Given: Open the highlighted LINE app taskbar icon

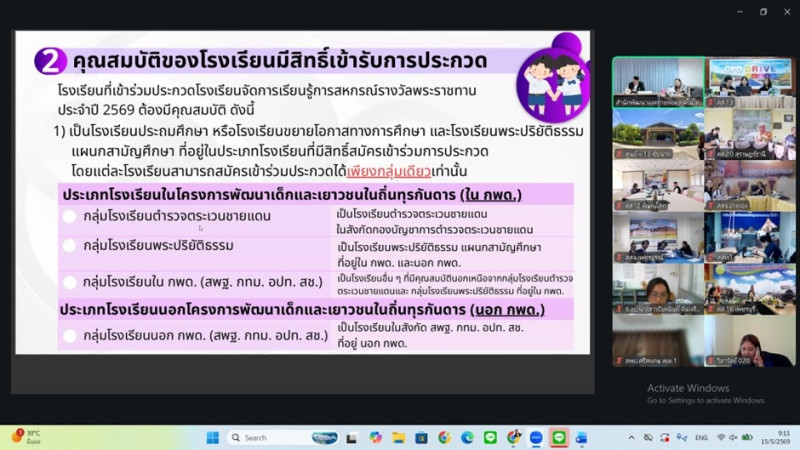Looking at the screenshot, I should (x=559, y=438).
